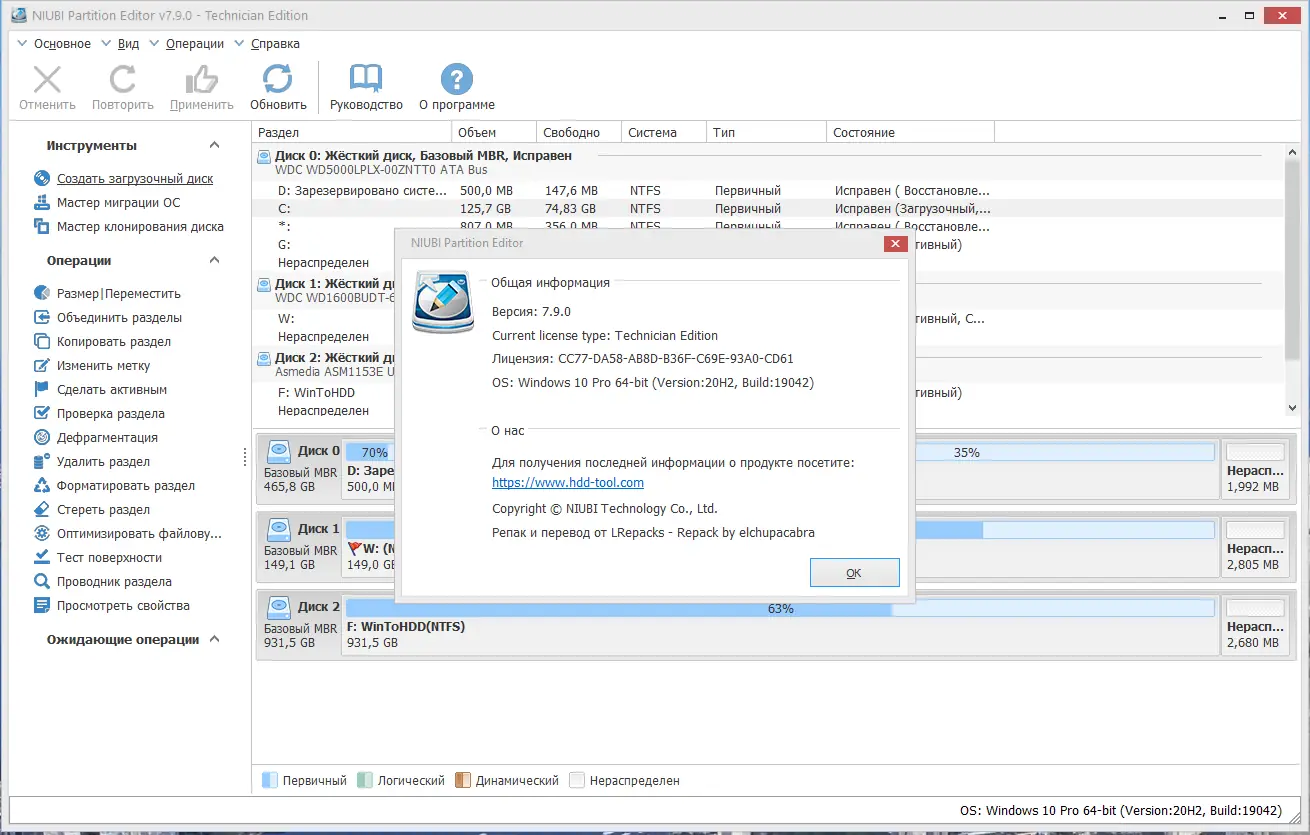Click the Дефрагментация icon
The width and height of the screenshot is (1310, 835).
coord(42,438)
